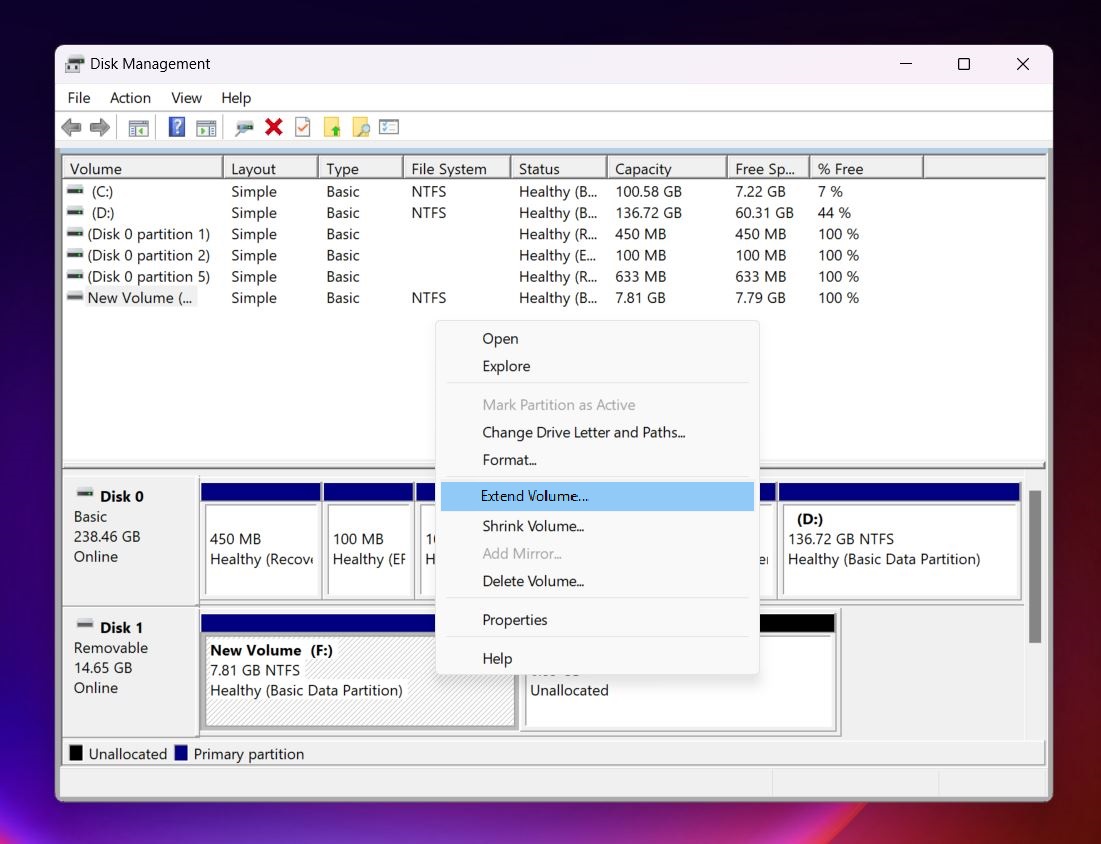Choose Shrink Volume... from context menu

[x=597, y=526]
